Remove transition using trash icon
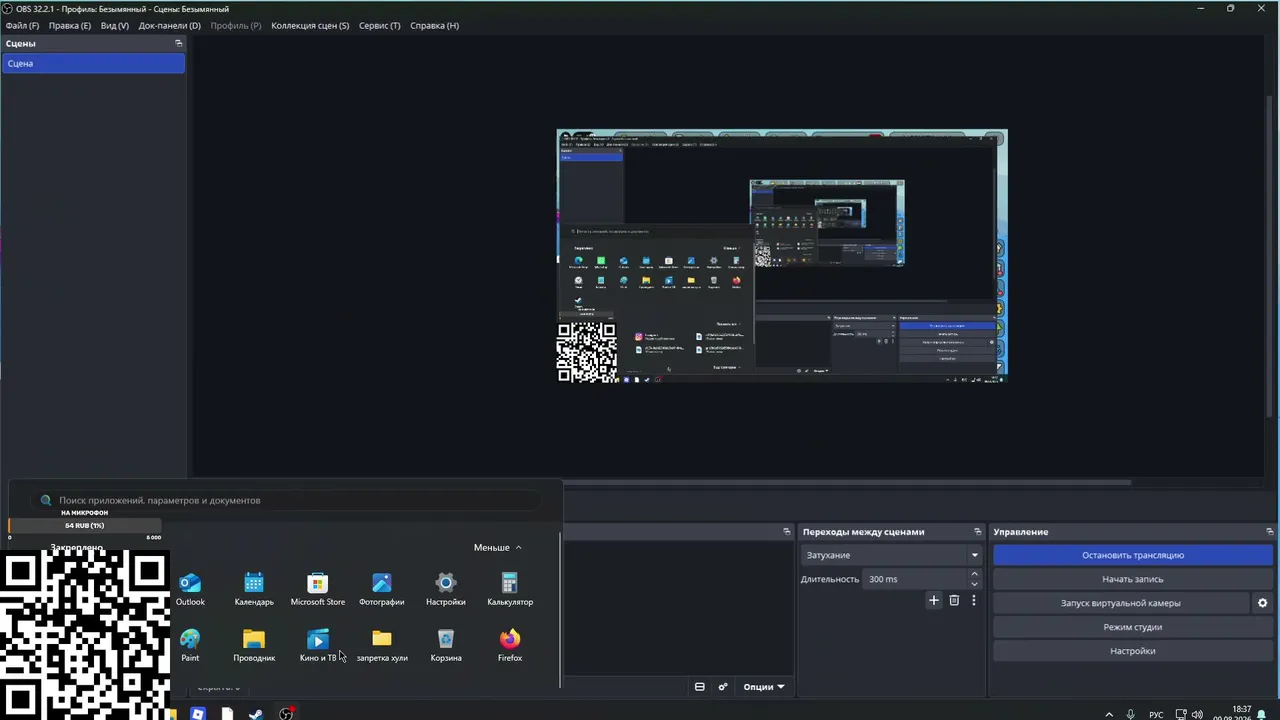Image resolution: width=1280 pixels, height=720 pixels. click(954, 600)
